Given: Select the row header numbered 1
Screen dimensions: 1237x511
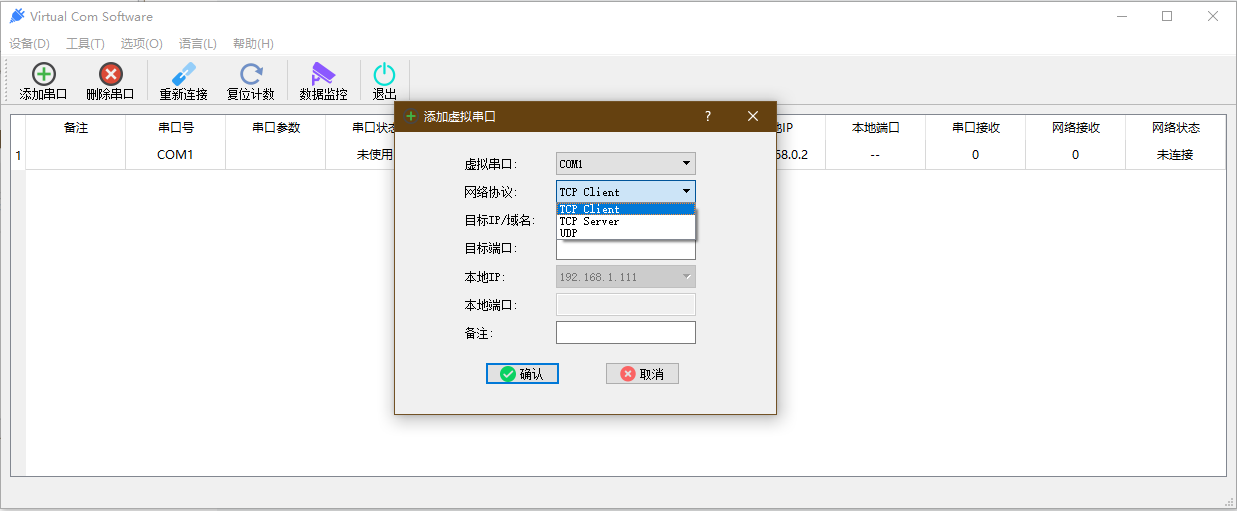Looking at the screenshot, I should point(18,155).
